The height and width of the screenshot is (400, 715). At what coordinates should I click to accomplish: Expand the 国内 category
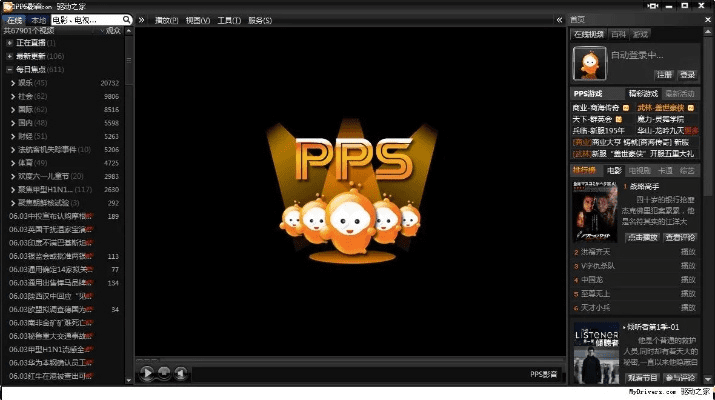point(13,123)
